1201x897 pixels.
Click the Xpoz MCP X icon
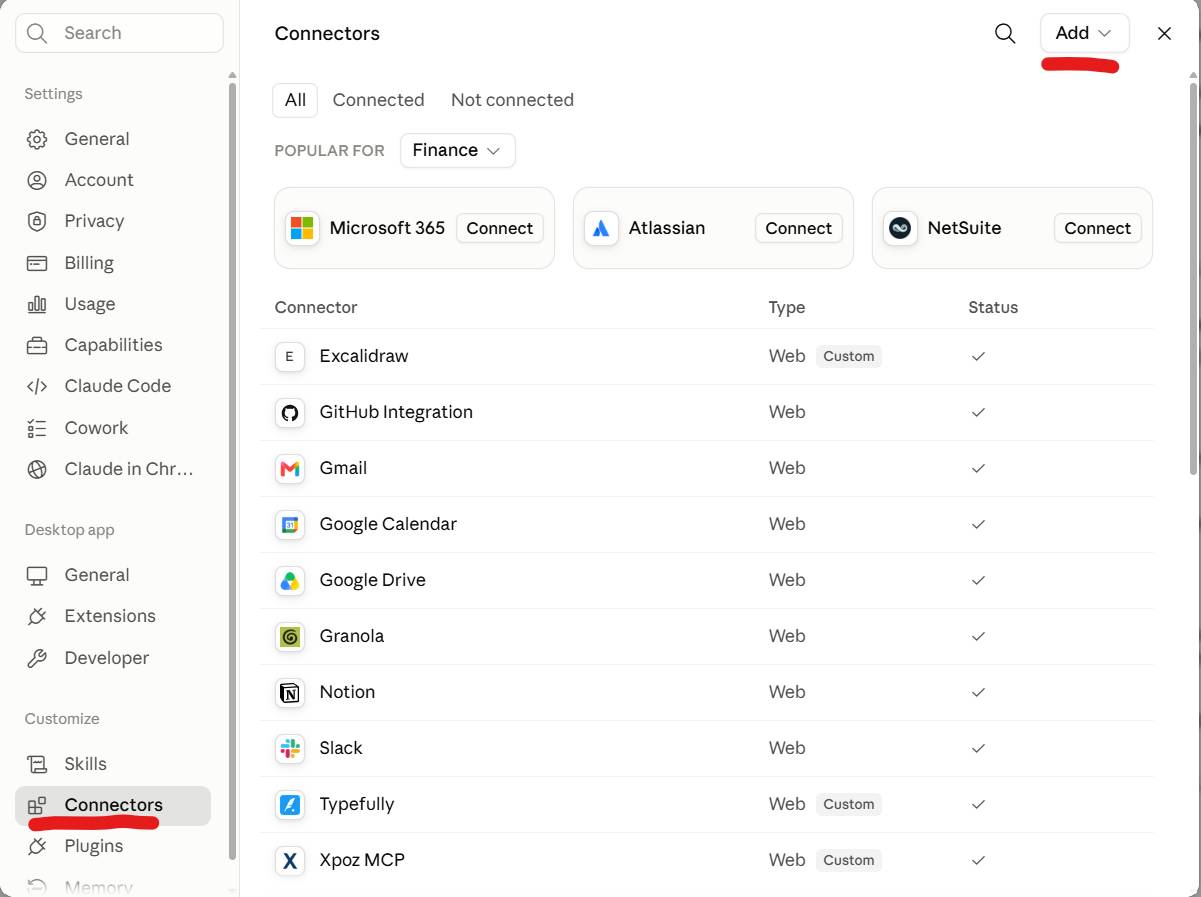(290, 860)
